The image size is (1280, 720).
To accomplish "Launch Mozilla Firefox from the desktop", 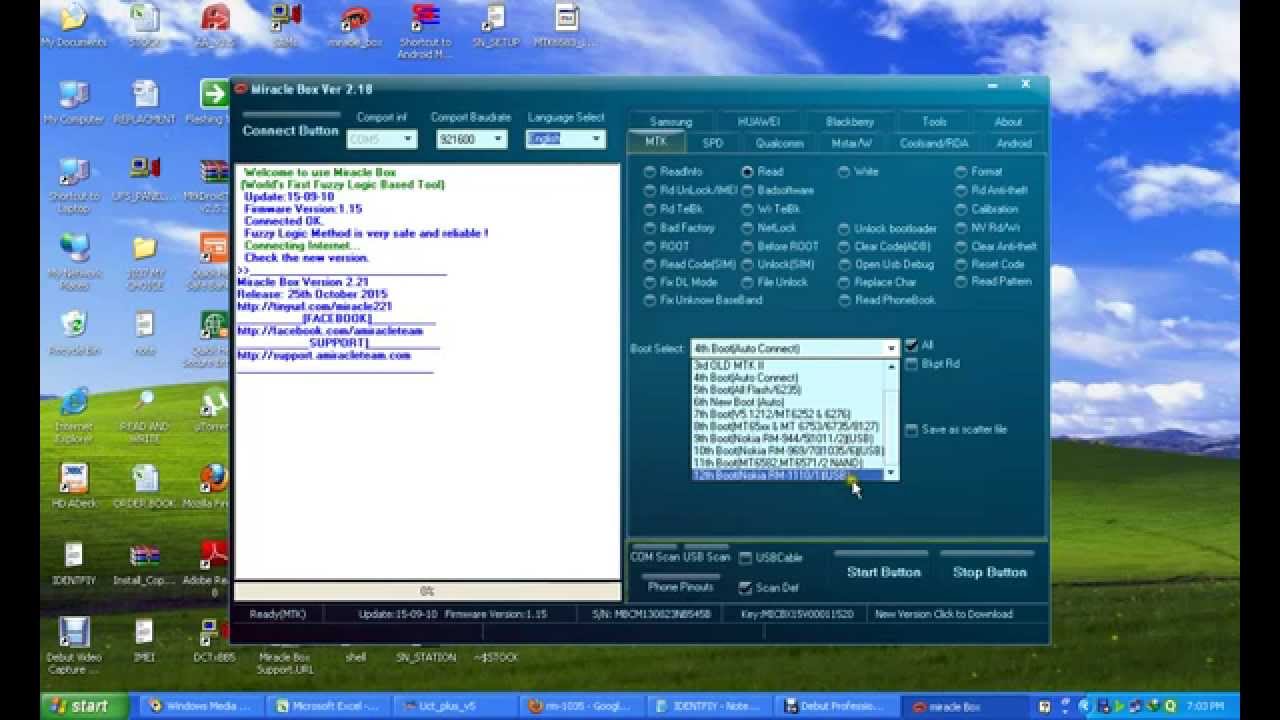I will coord(213,486).
